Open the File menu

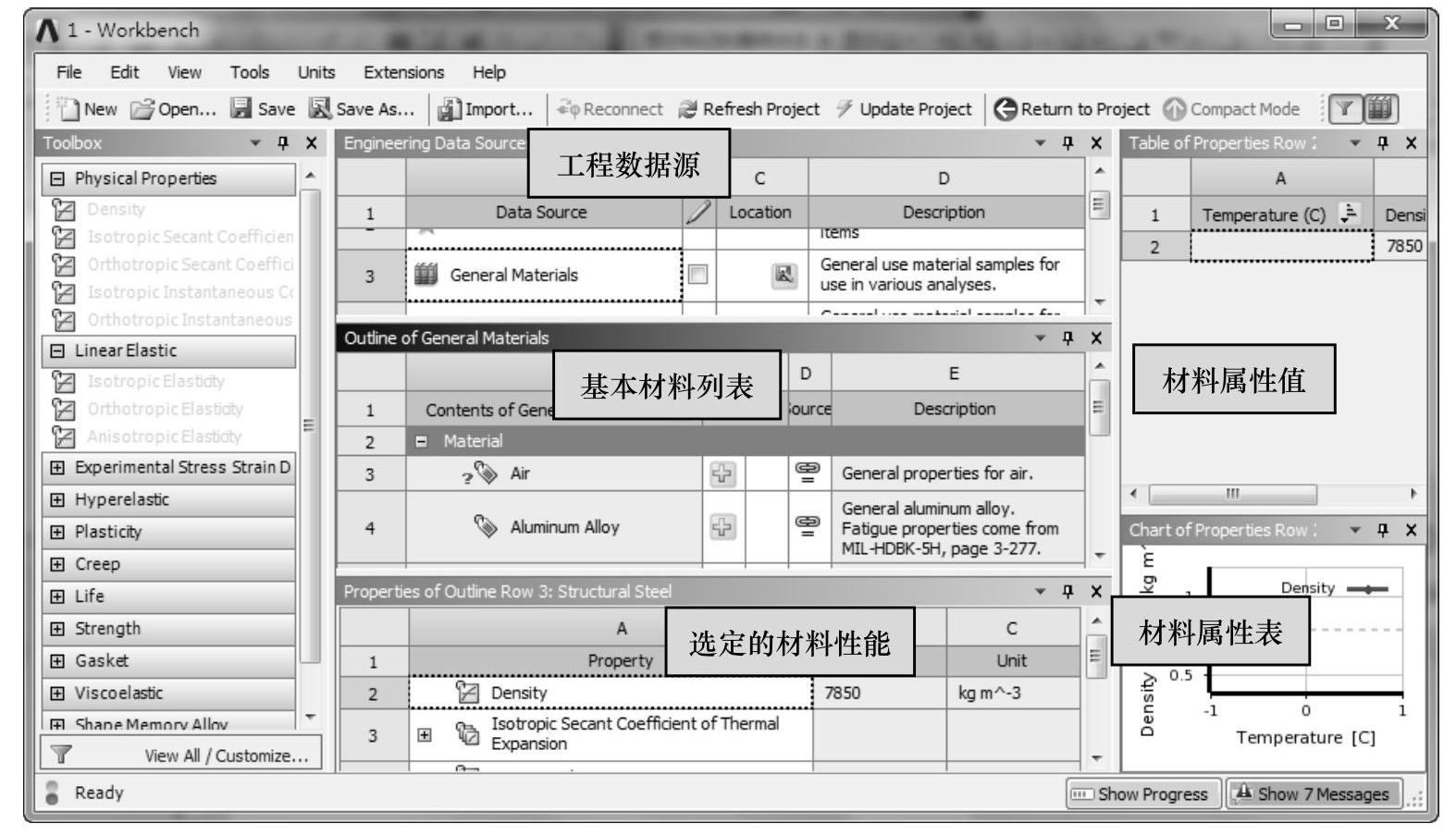point(68,72)
